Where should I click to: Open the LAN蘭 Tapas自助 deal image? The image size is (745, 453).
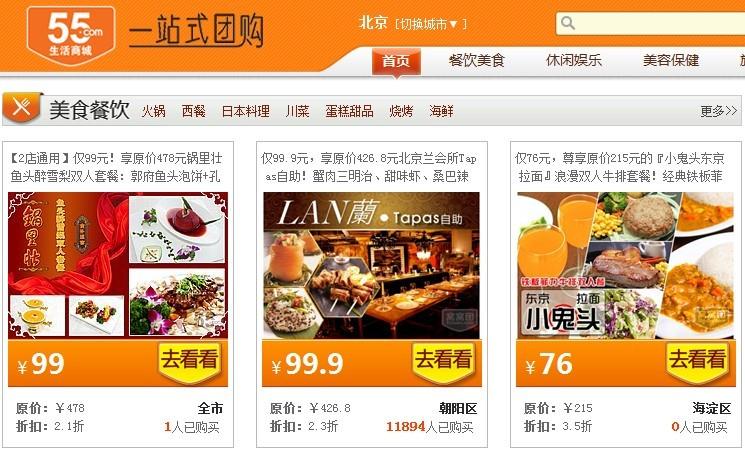pos(372,265)
